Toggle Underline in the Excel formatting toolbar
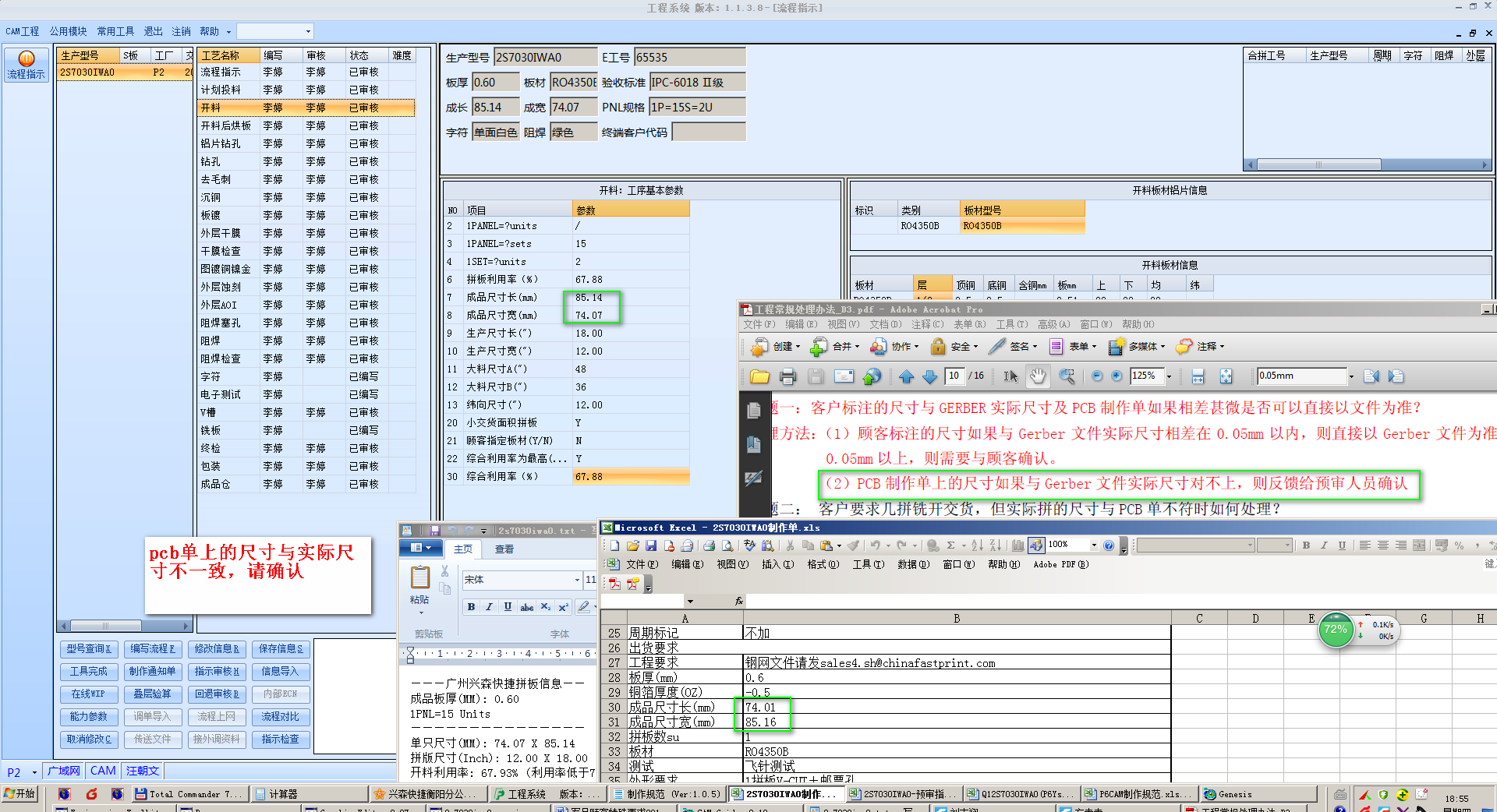Screen dimensions: 1497x812 [x=1342, y=545]
